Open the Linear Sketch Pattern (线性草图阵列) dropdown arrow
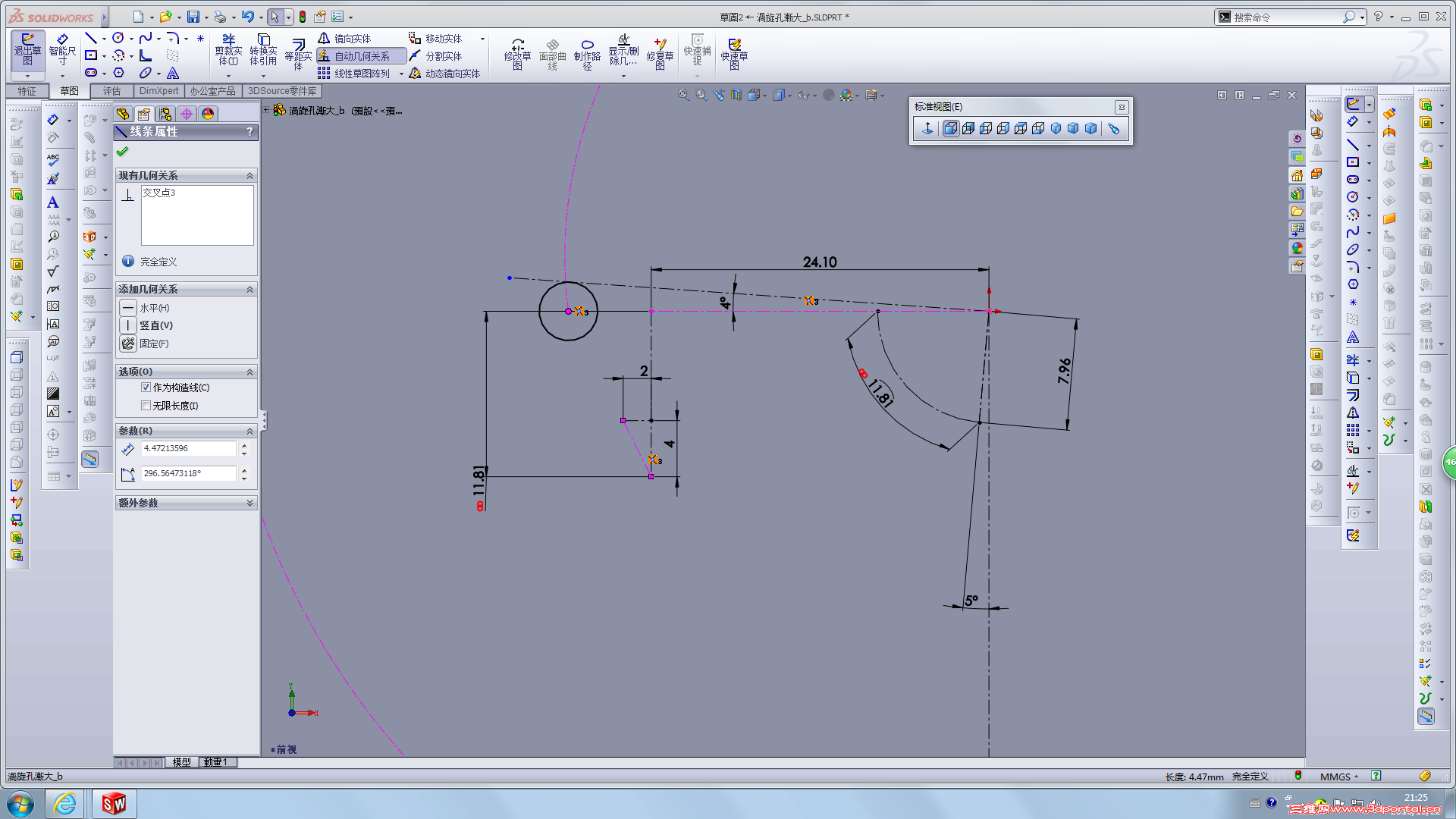1456x819 pixels. point(401,74)
